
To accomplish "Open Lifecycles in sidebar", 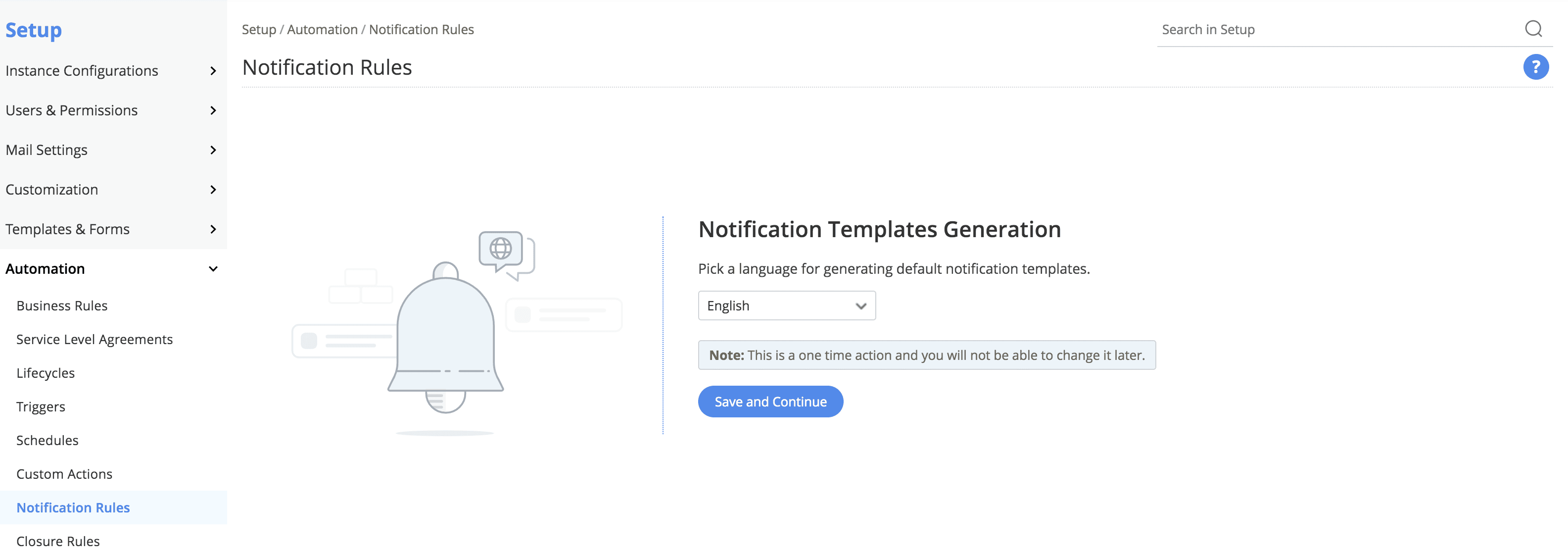I will pos(46,373).
